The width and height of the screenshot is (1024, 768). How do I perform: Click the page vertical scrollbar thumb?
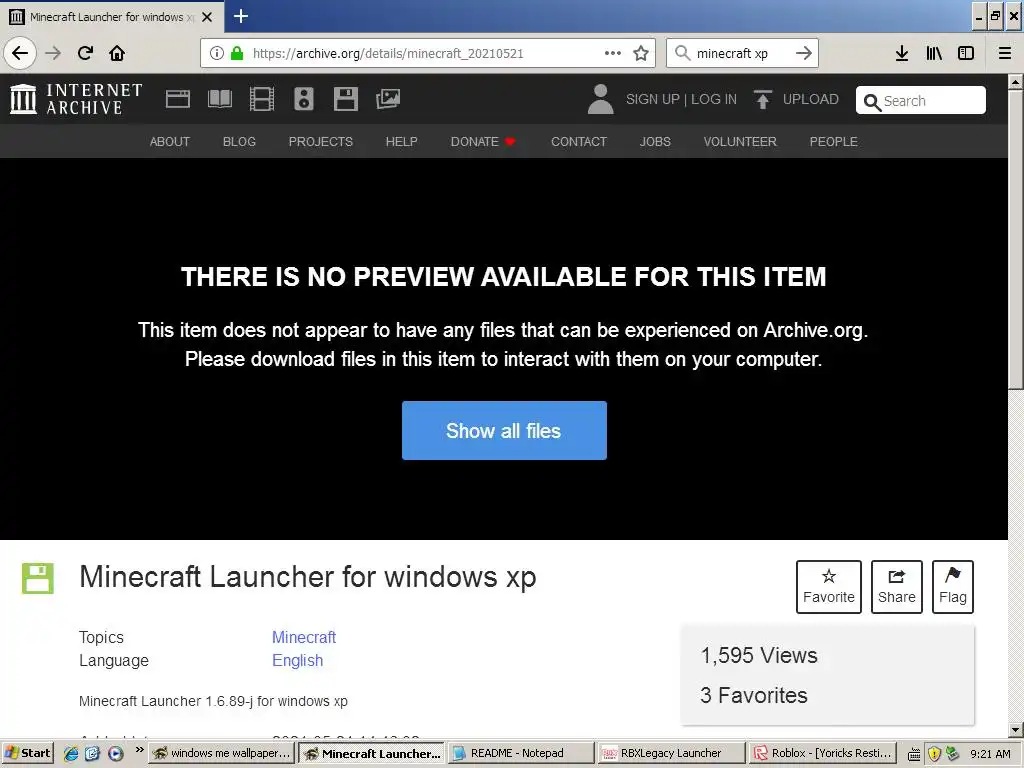(1016, 240)
